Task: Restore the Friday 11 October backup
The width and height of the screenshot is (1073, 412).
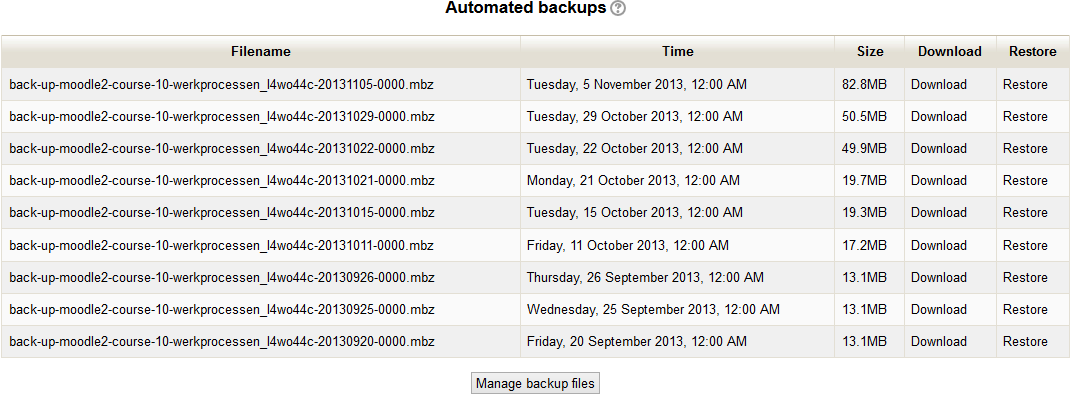Action: tap(1025, 245)
